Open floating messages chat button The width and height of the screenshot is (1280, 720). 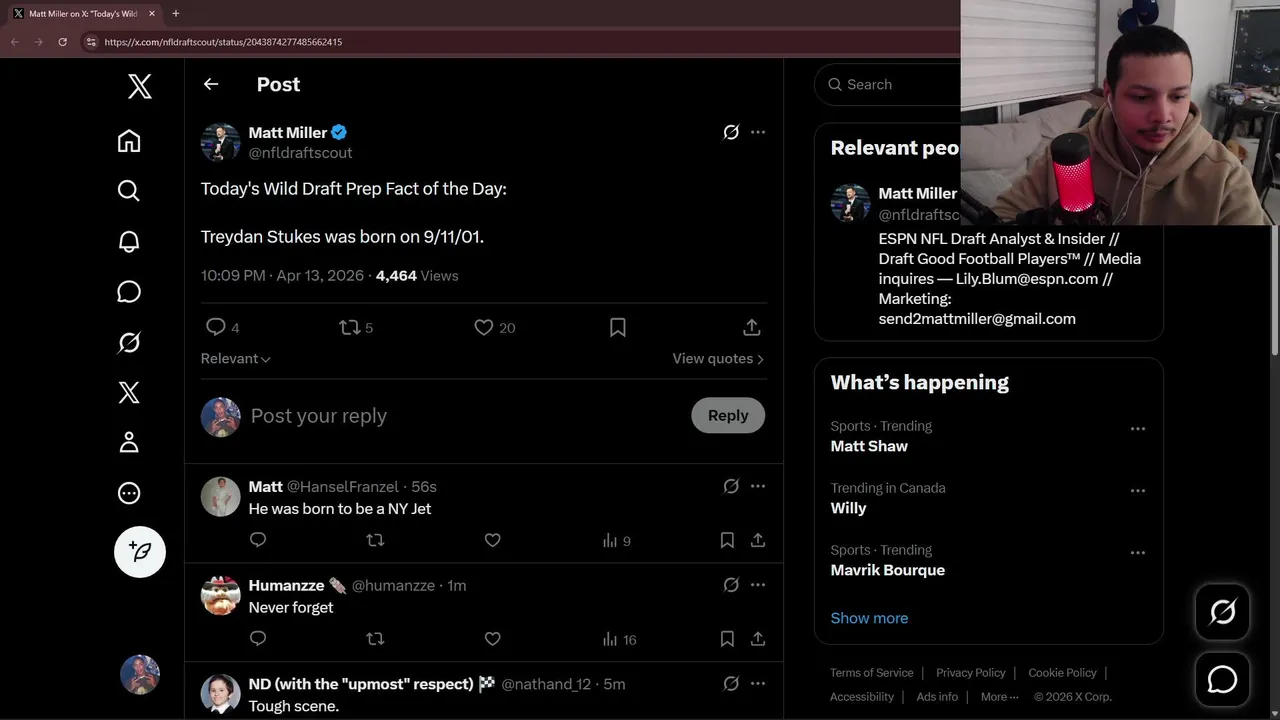[x=1222, y=680]
